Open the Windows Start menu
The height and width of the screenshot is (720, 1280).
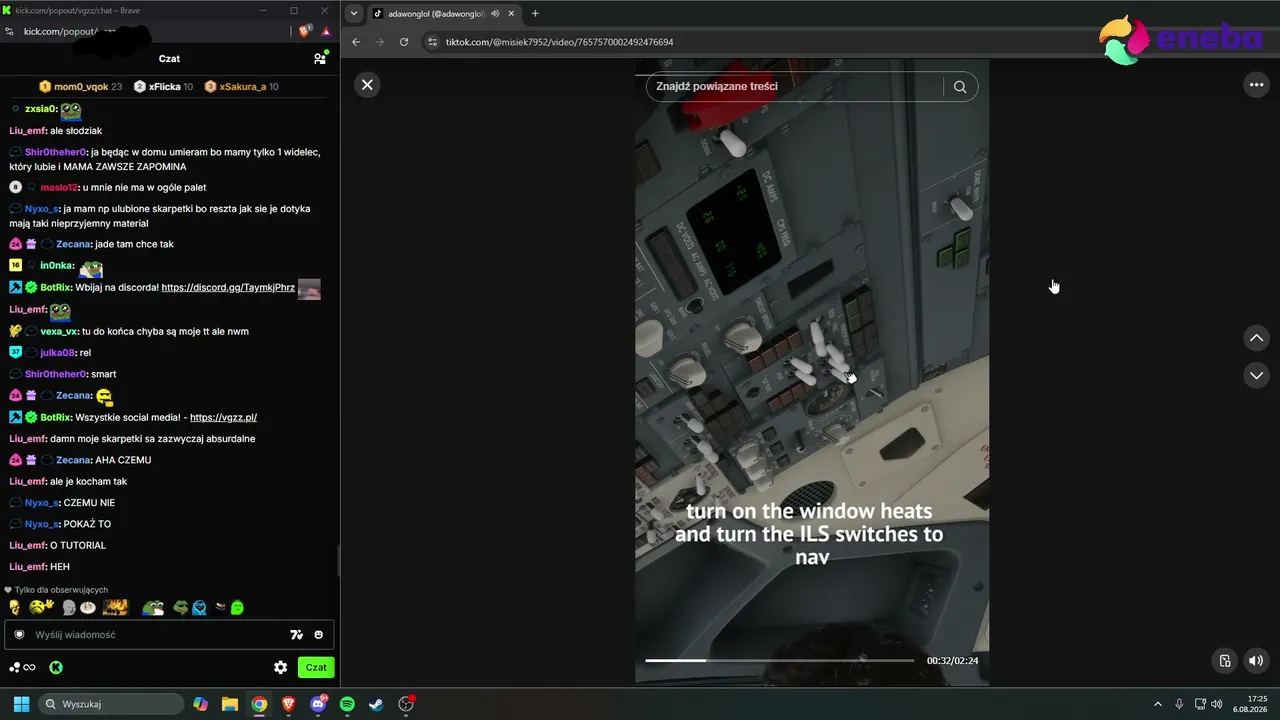pos(21,704)
